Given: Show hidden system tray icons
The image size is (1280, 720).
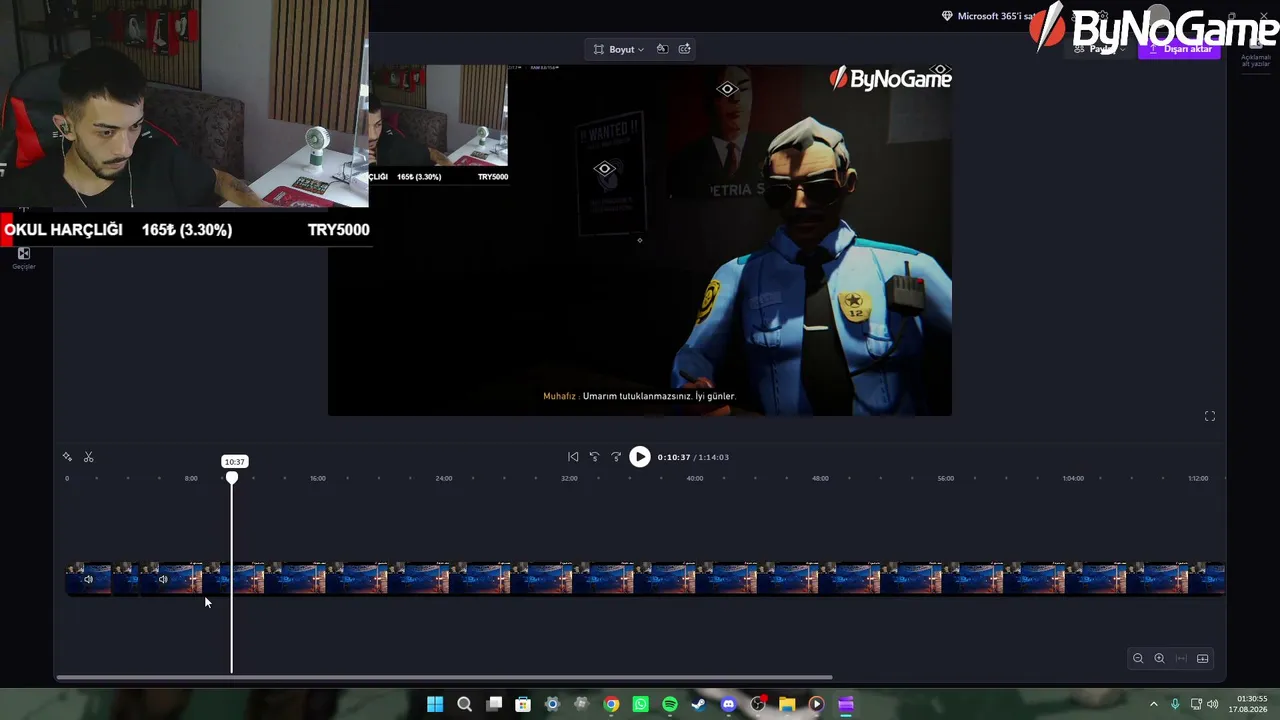Looking at the screenshot, I should (x=1154, y=704).
